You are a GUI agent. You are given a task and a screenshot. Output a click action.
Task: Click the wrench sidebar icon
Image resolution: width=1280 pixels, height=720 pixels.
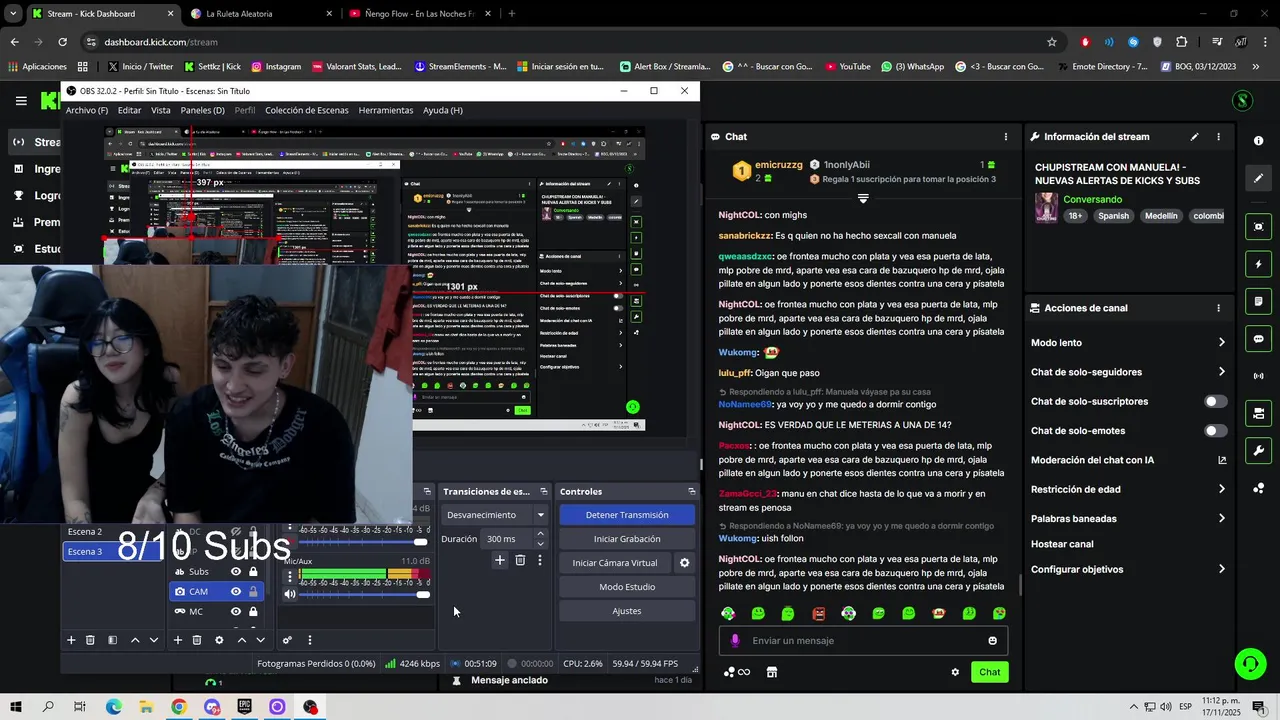pos(1259,451)
